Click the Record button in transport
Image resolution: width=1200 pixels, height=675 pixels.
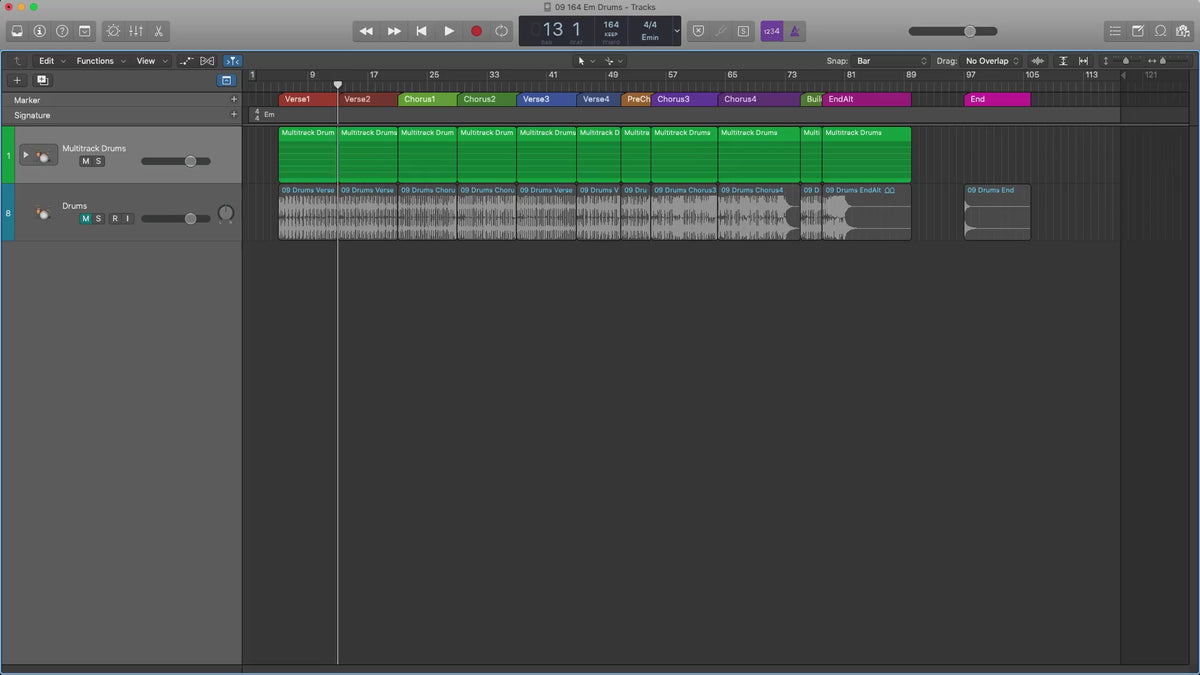coord(476,31)
